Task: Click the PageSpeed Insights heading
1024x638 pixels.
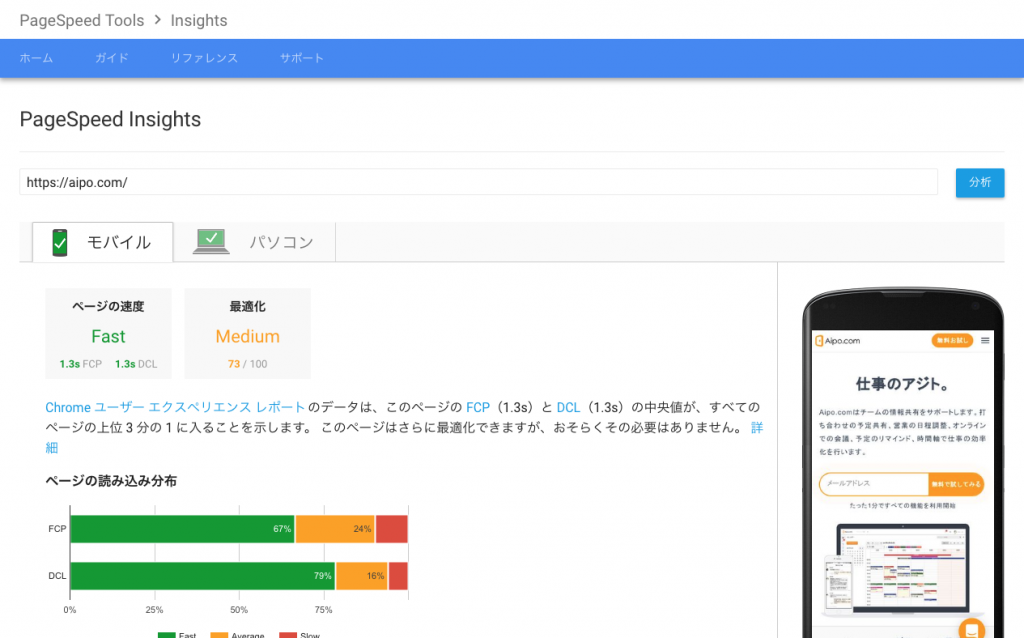Action: tap(110, 120)
